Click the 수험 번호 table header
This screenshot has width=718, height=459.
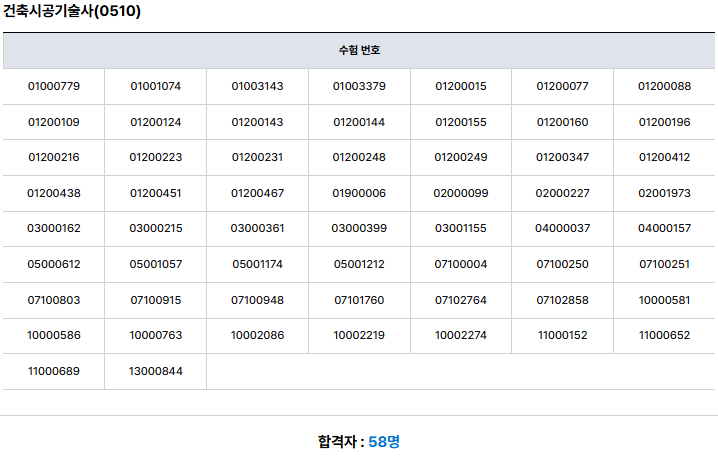(359, 50)
